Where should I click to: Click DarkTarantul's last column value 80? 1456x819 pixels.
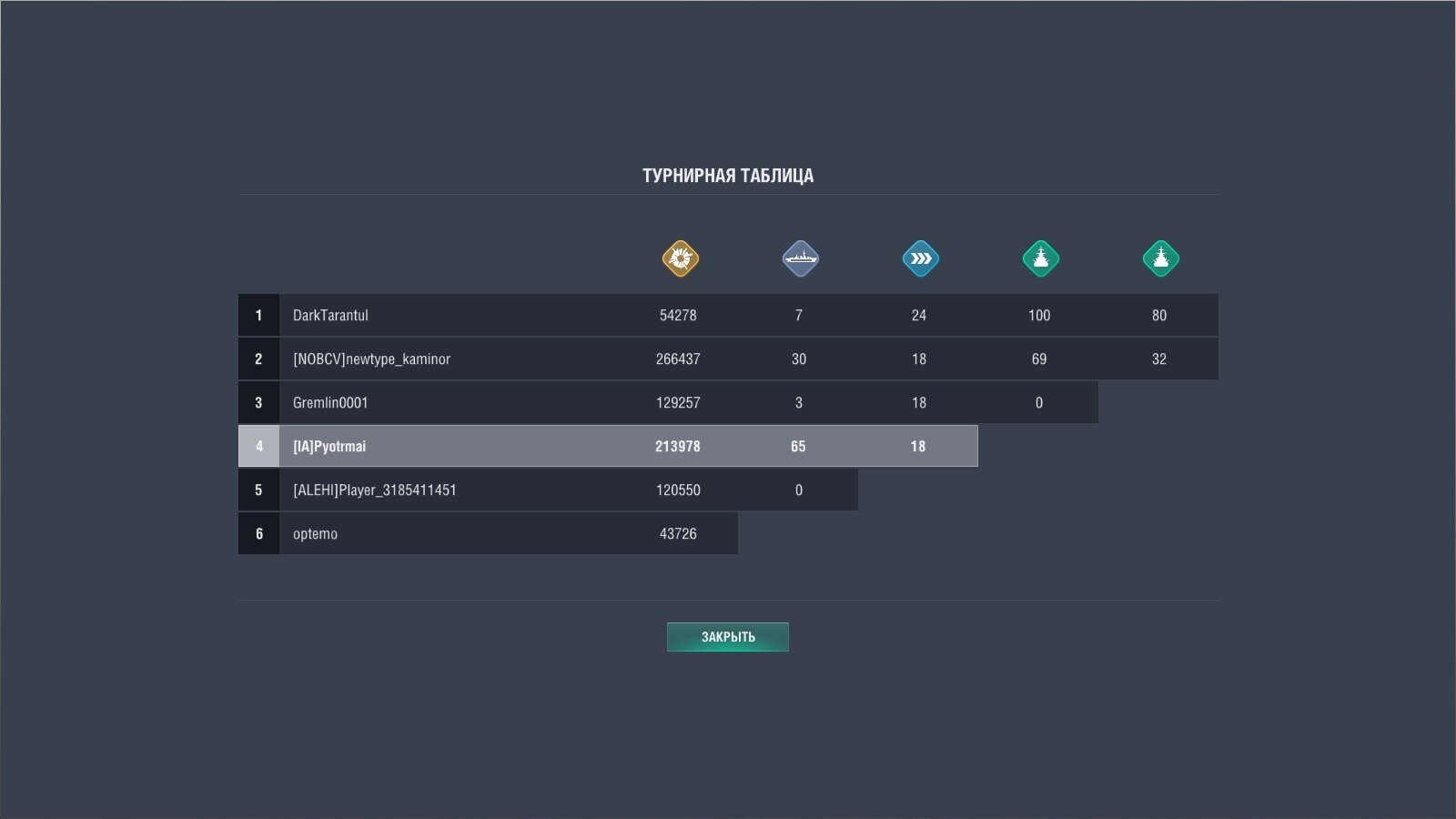(x=1159, y=316)
